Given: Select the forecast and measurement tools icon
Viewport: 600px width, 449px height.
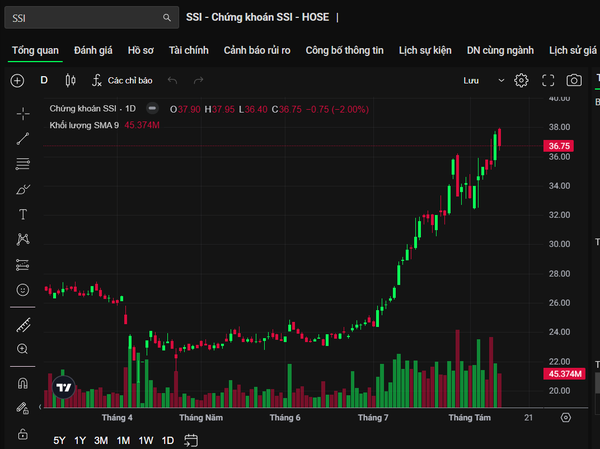Looking at the screenshot, I should click(x=23, y=265).
